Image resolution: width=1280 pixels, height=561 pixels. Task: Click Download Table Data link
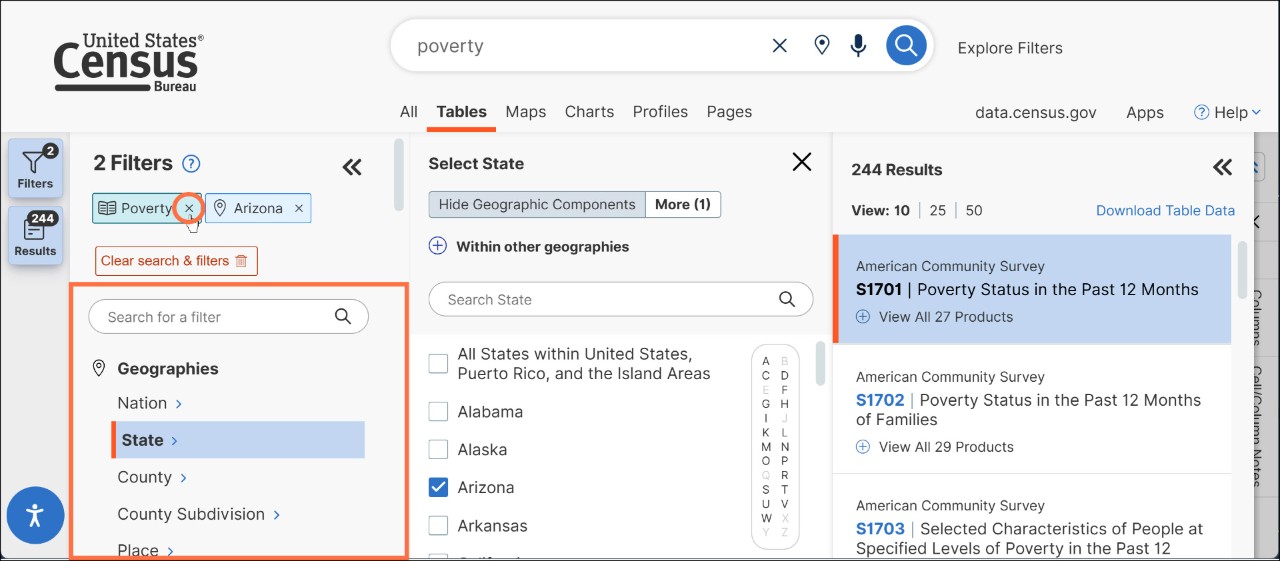pos(1165,210)
